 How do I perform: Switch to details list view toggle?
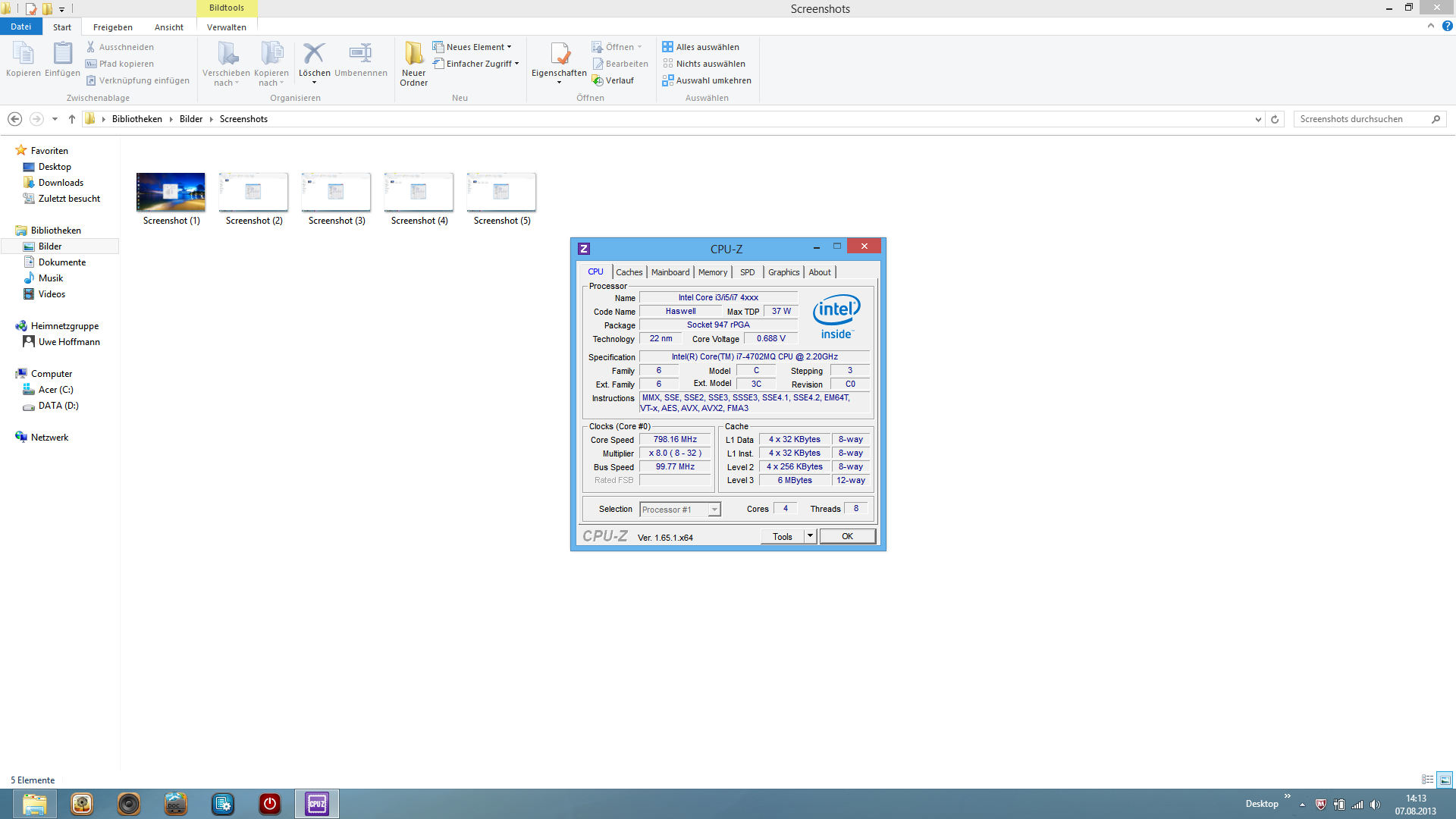pyautogui.click(x=1427, y=780)
